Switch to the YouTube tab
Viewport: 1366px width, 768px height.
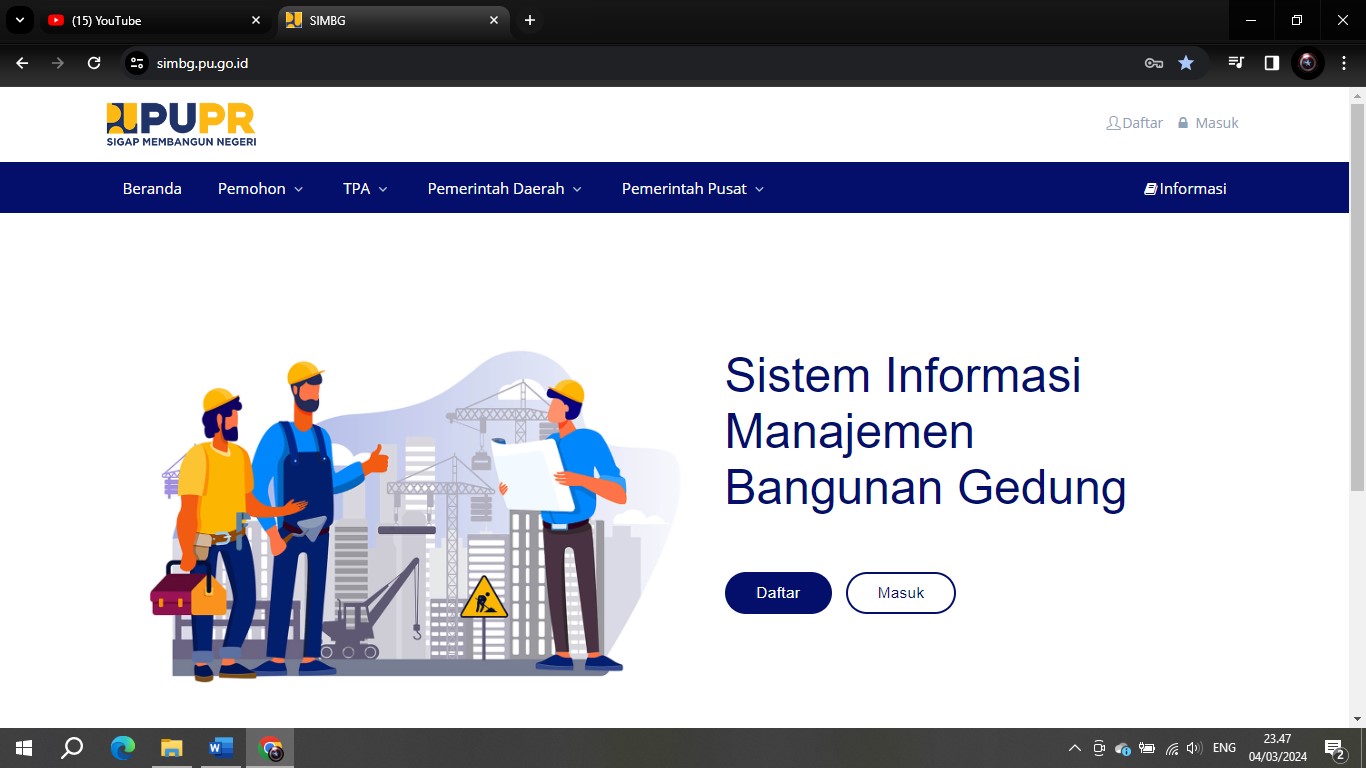coord(150,20)
